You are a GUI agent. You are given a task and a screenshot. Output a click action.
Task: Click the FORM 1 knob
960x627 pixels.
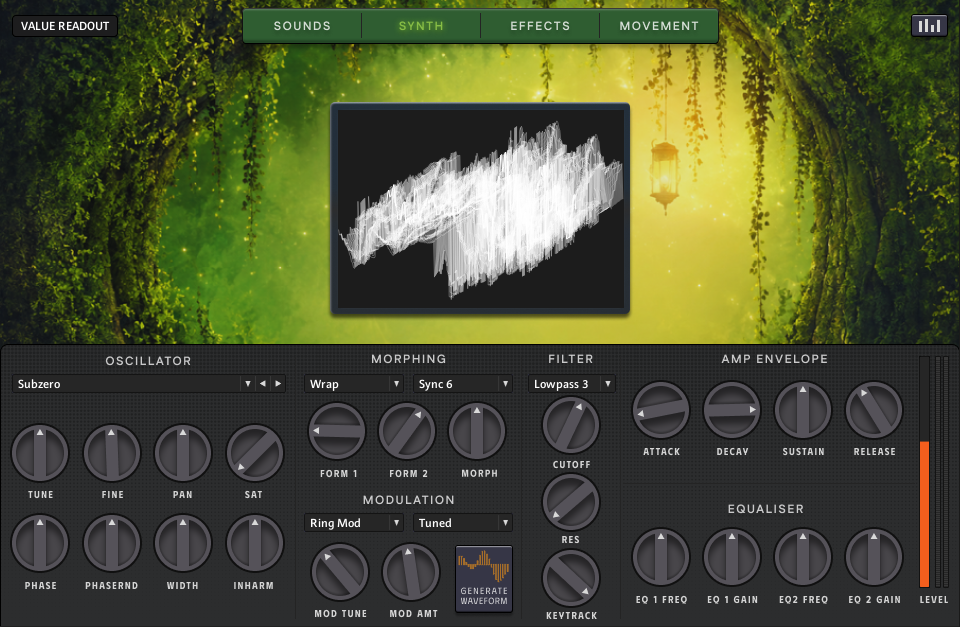(337, 431)
